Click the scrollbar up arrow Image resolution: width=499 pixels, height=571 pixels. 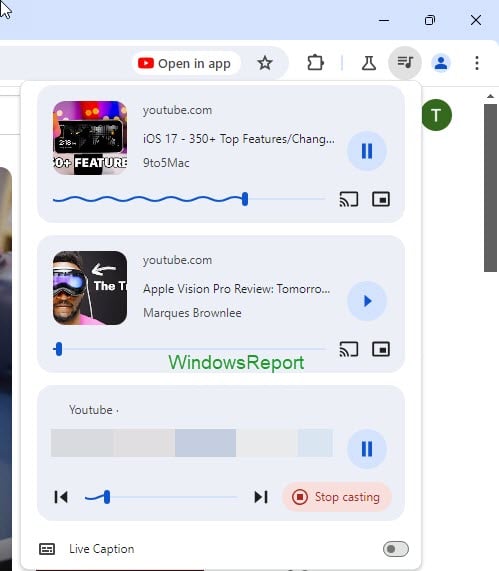tap(490, 96)
